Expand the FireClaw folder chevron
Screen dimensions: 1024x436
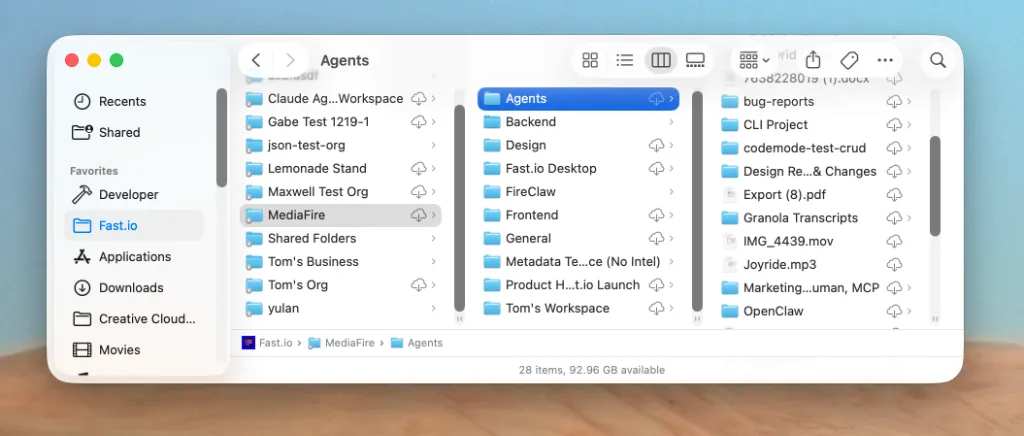tap(671, 192)
